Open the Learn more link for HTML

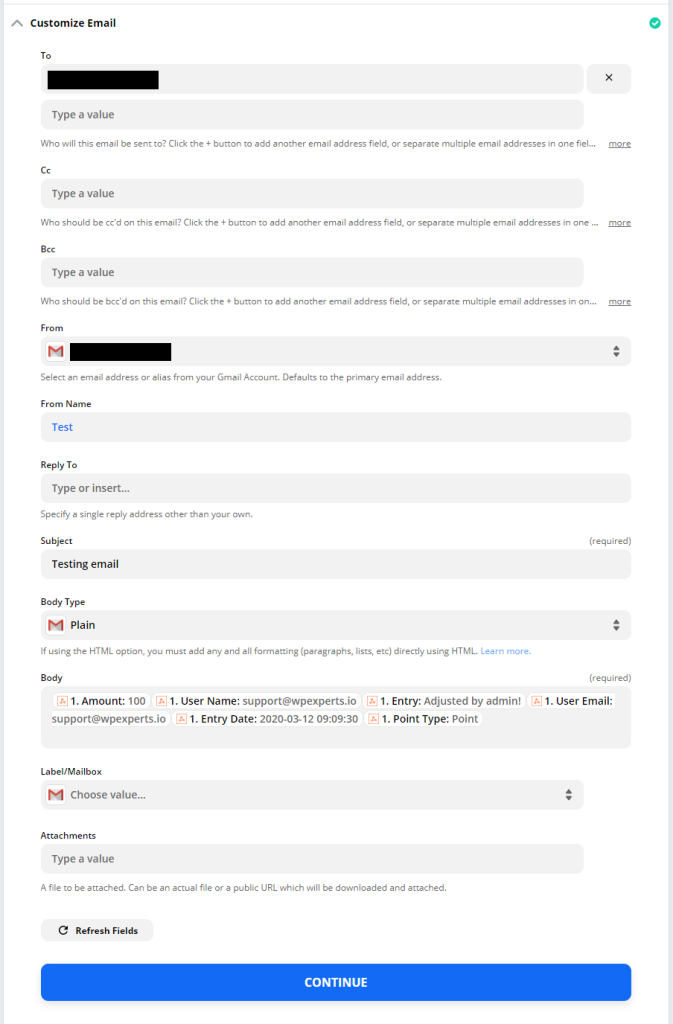coord(505,651)
